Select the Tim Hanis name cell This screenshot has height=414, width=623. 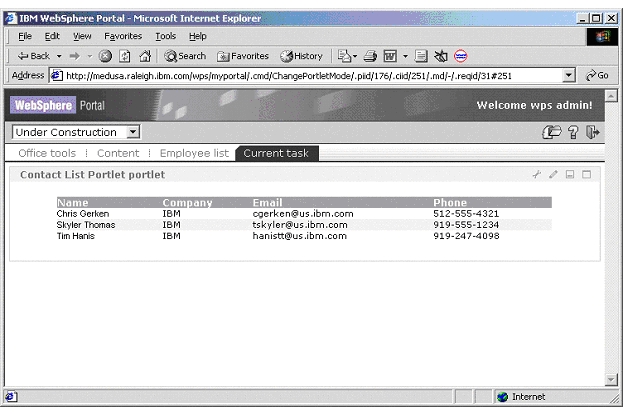click(75, 236)
